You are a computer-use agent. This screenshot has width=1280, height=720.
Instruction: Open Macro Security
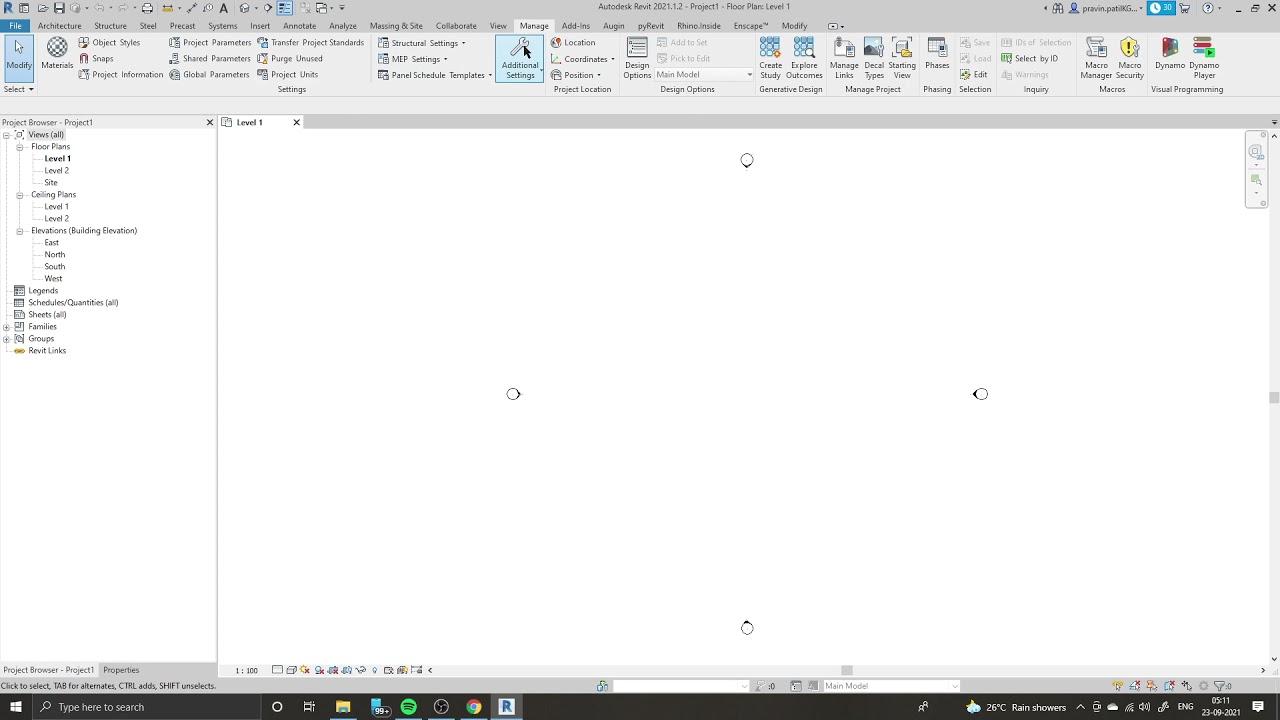pos(1130,58)
